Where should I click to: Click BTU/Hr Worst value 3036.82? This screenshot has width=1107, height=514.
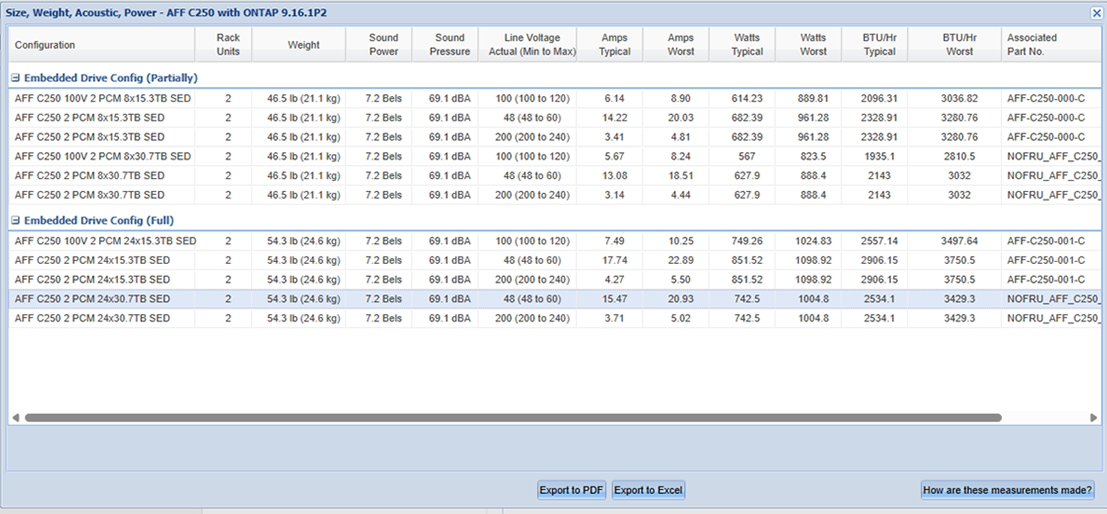click(959, 98)
